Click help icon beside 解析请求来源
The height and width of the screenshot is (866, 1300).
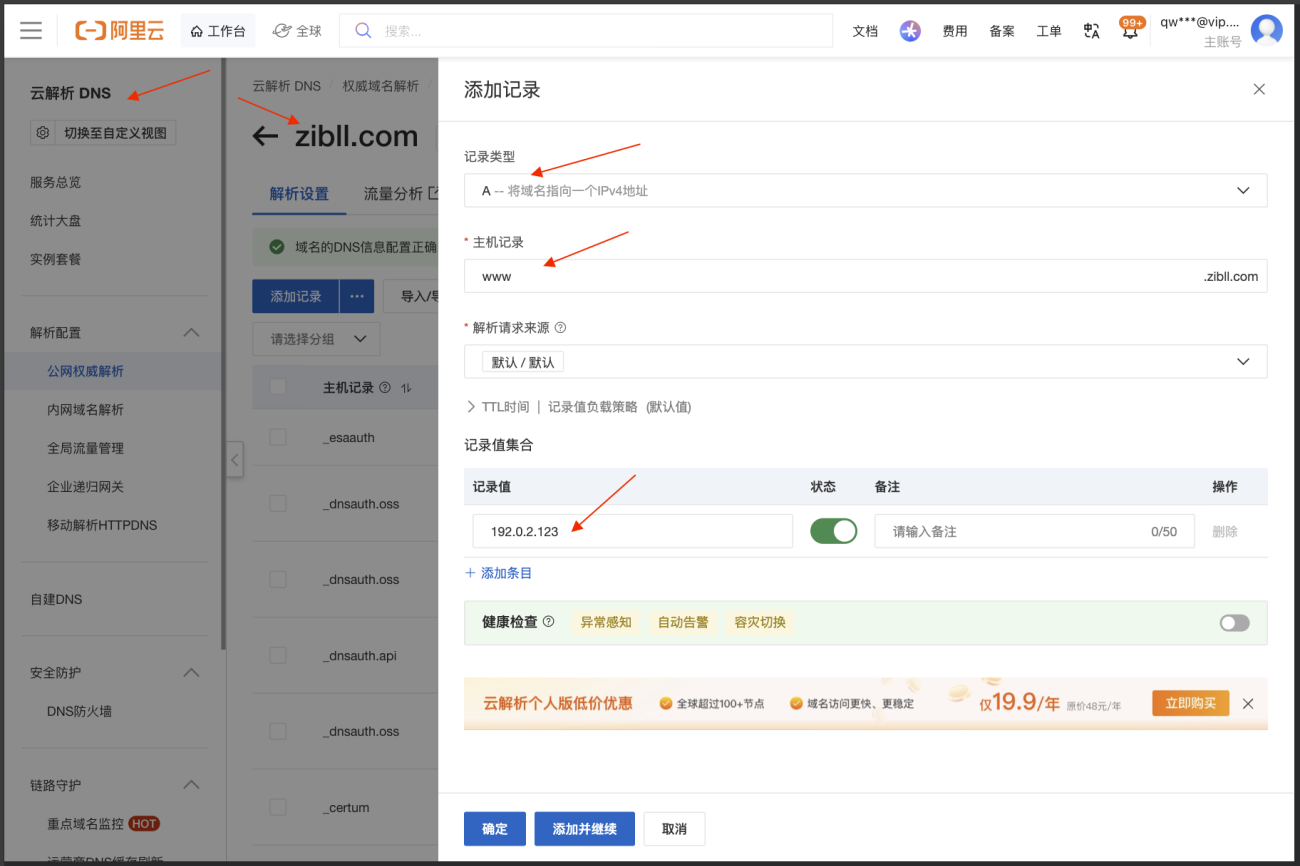(560, 327)
